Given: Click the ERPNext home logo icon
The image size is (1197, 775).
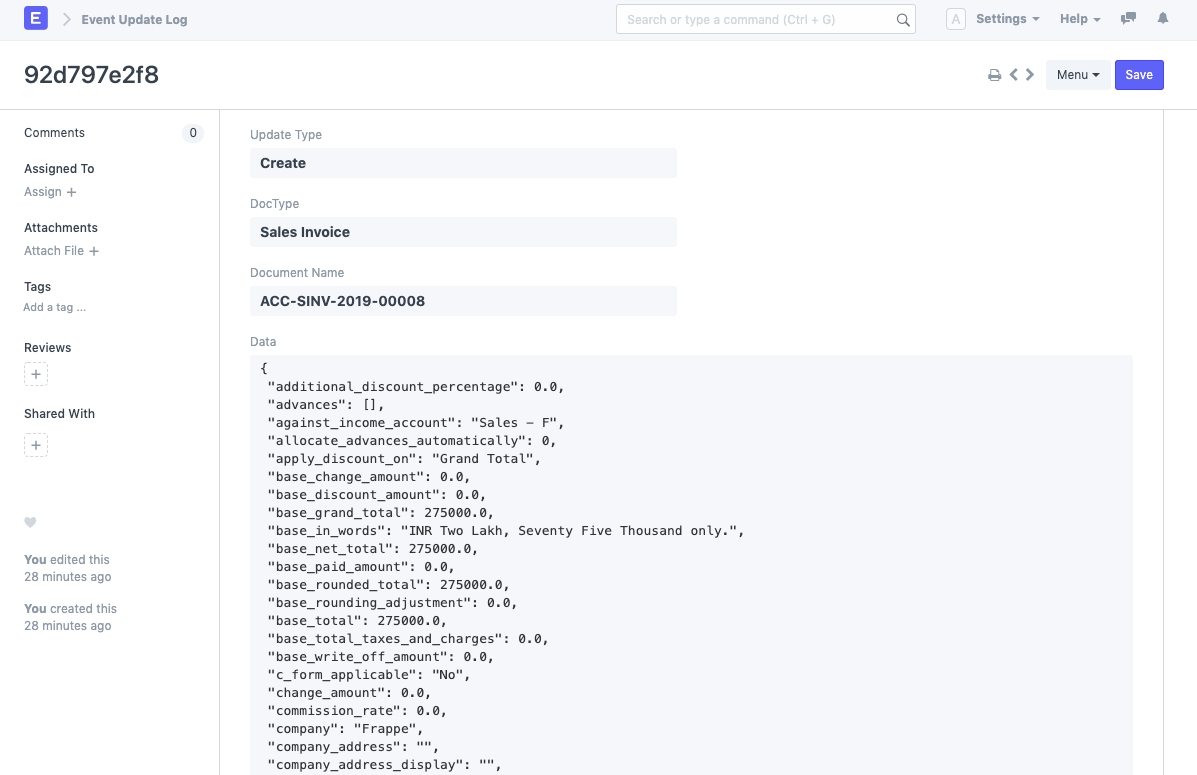Looking at the screenshot, I should [x=36, y=19].
